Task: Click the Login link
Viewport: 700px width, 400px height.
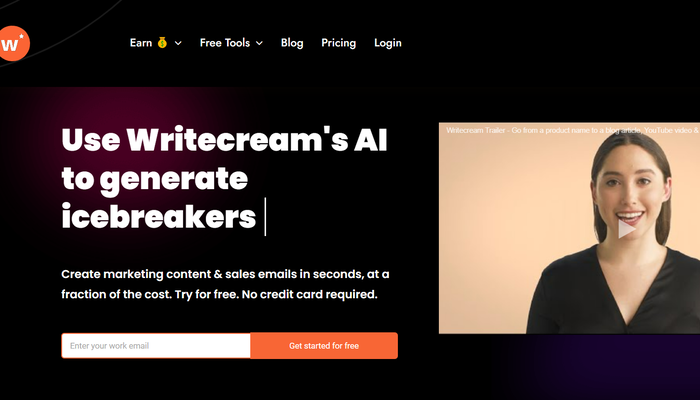Action: pos(388,43)
